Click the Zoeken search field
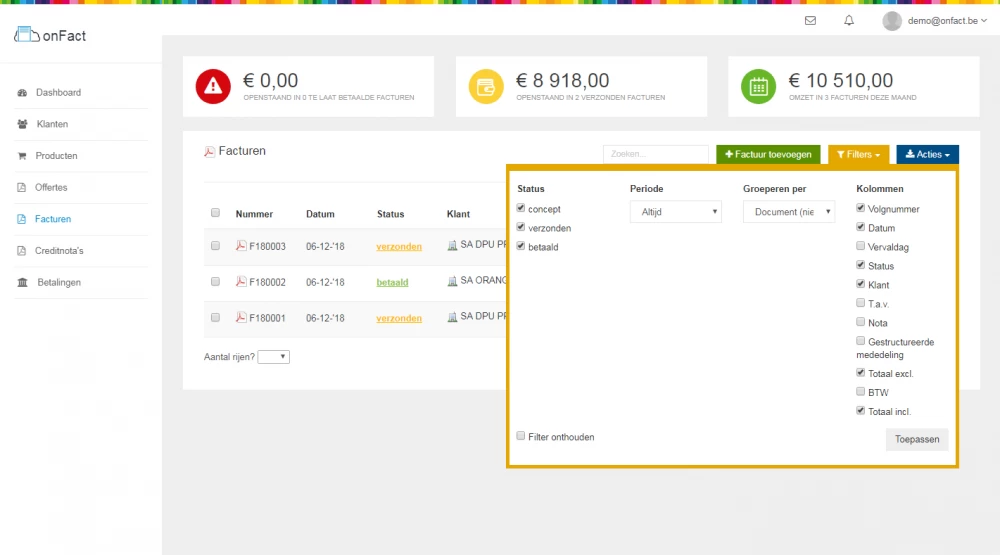 [655, 155]
